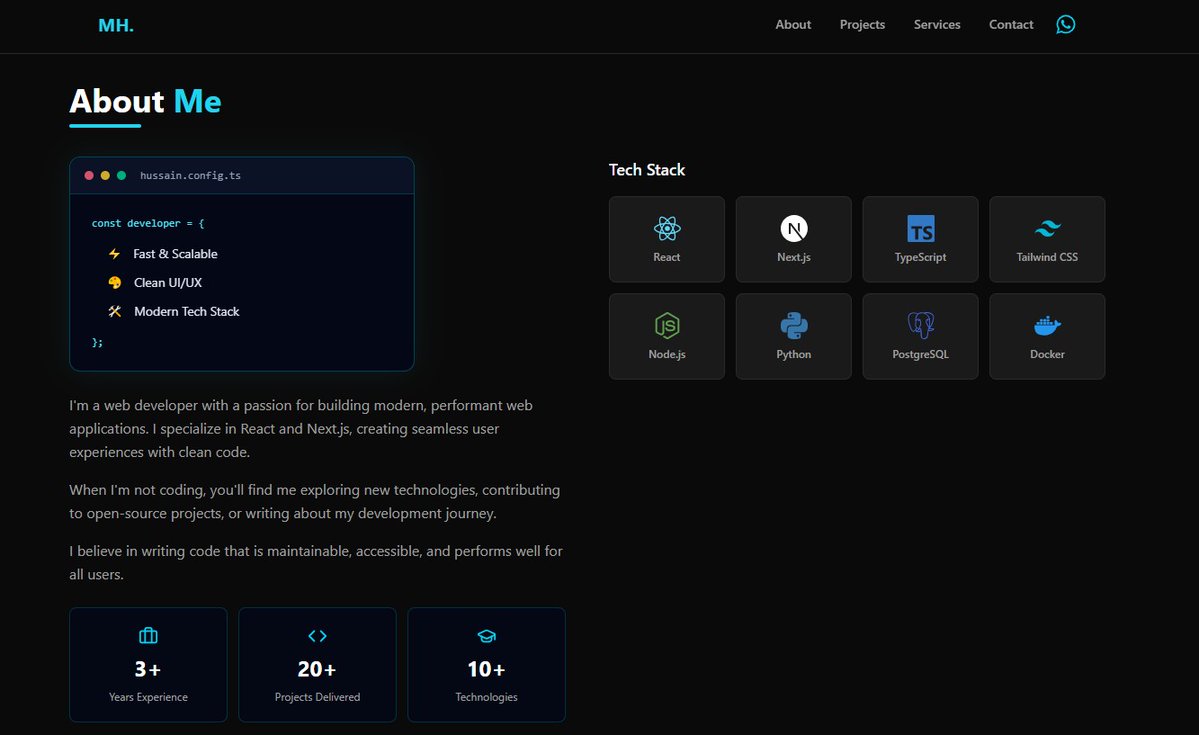Screen dimensions: 1199x735
Task: Click the 'Tech Stack' heading
Action: pos(647,170)
